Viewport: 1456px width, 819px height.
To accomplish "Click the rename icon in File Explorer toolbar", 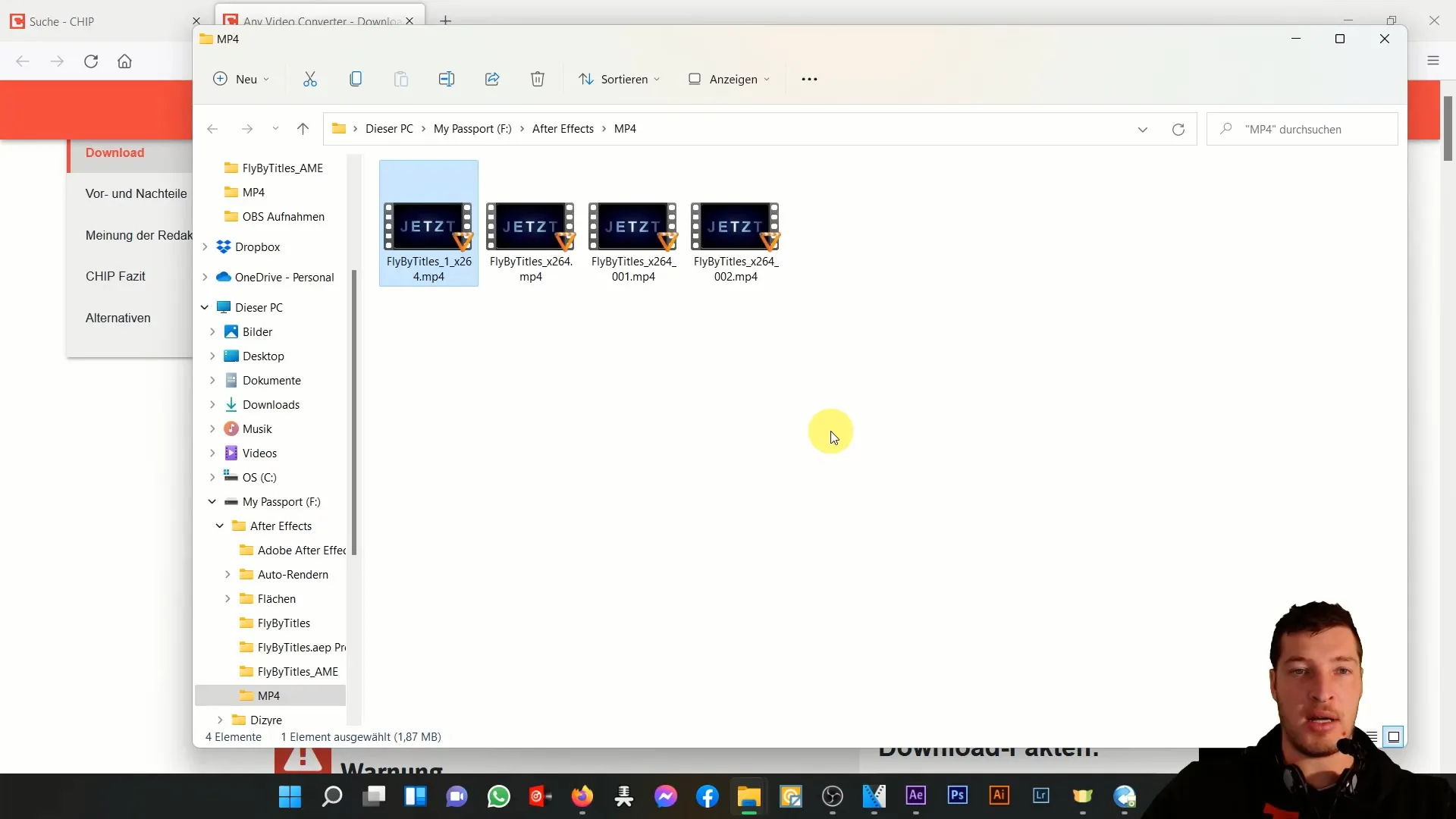I will click(447, 79).
